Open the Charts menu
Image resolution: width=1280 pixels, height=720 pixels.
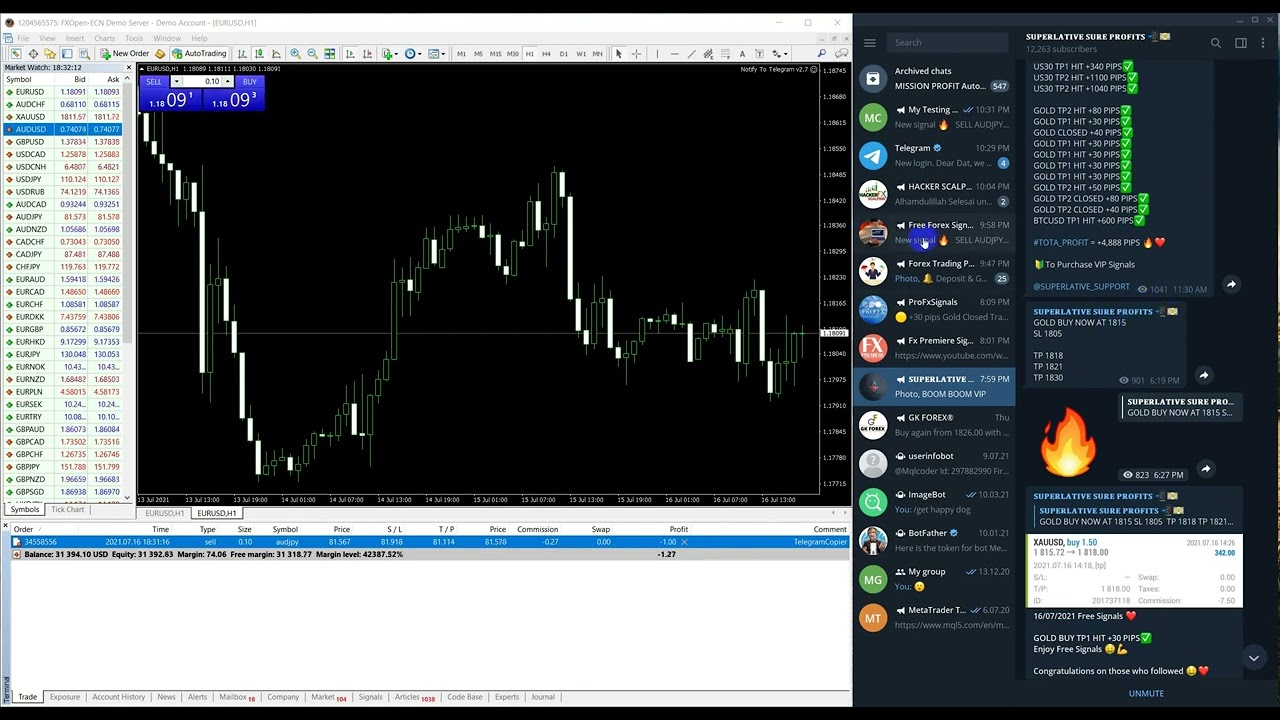click(x=105, y=38)
